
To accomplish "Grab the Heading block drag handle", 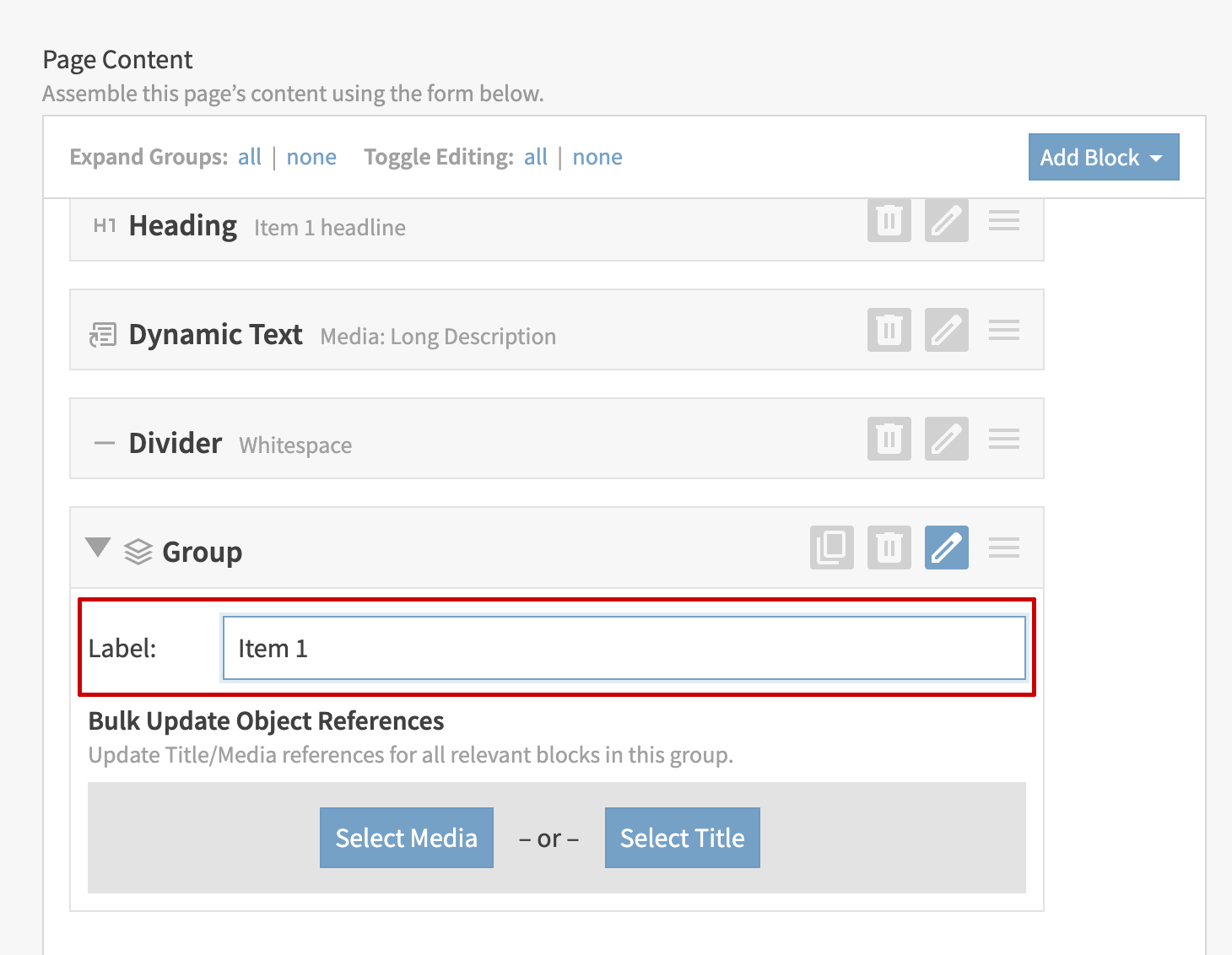I will pos(1003,220).
